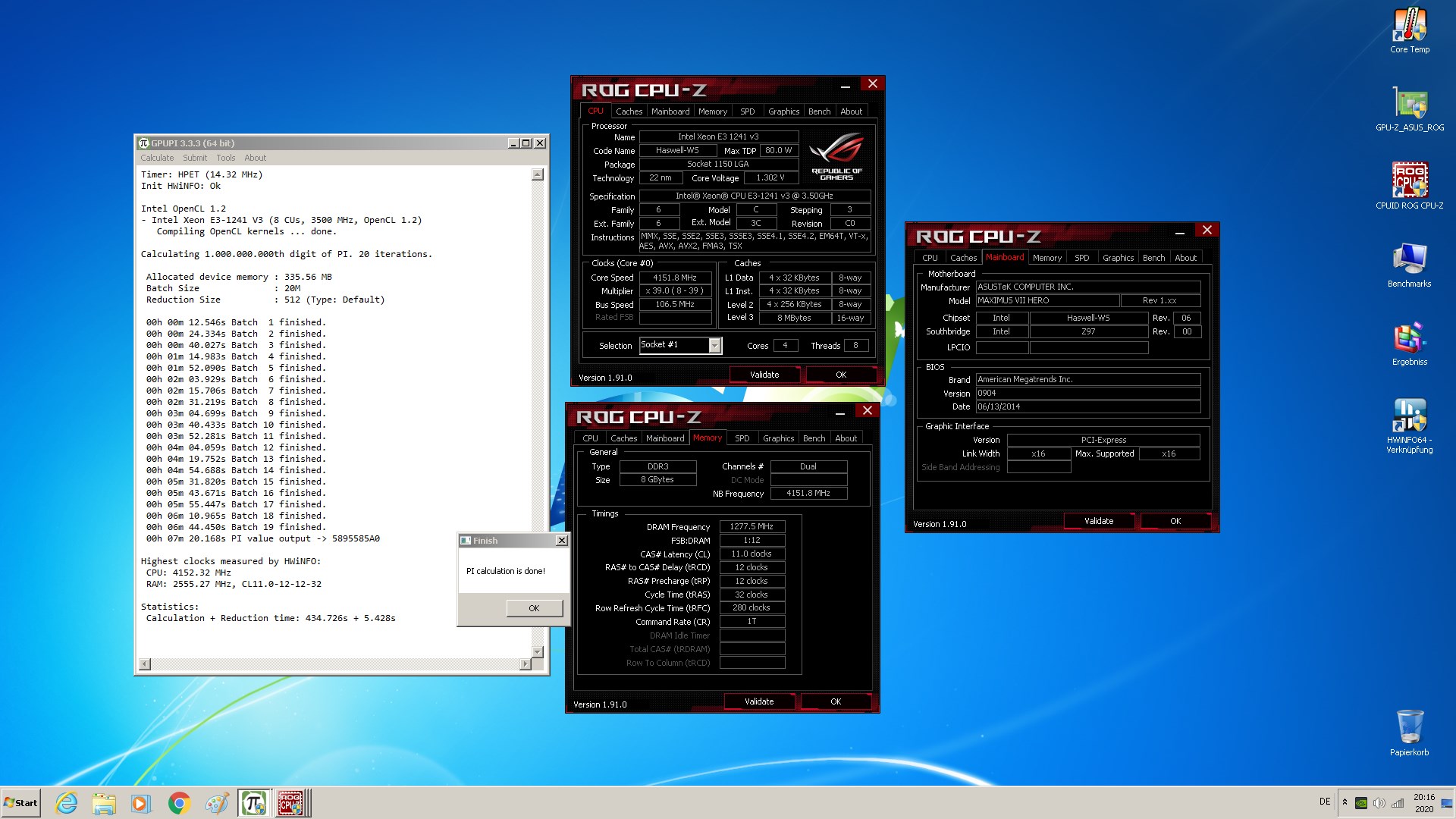Viewport: 1456px width, 819px height.
Task: Click DRAM Frequency value 1277.5 MHz
Action: coord(752,526)
